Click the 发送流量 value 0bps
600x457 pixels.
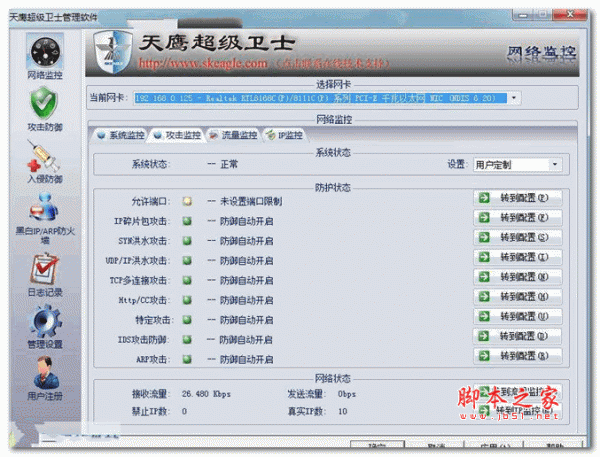347,394
